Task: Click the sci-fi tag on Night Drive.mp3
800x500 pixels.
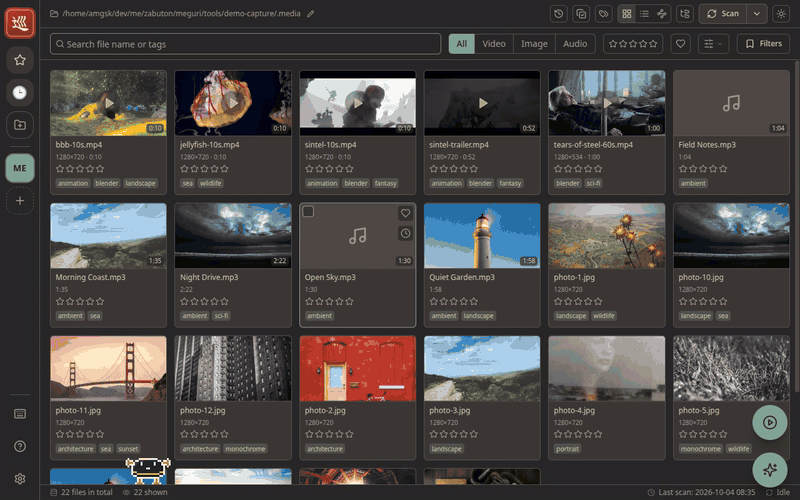Action: coord(221,316)
